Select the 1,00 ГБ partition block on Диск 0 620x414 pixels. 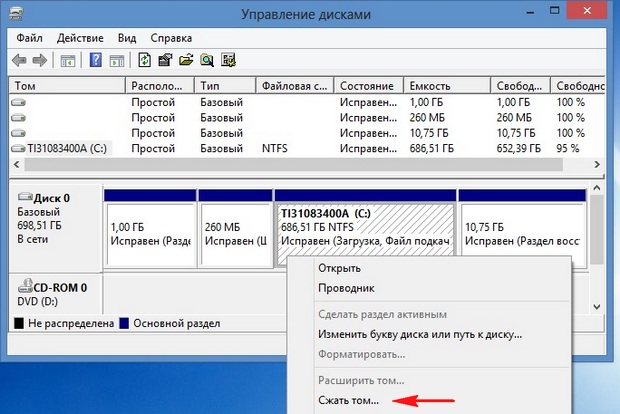click(150, 229)
